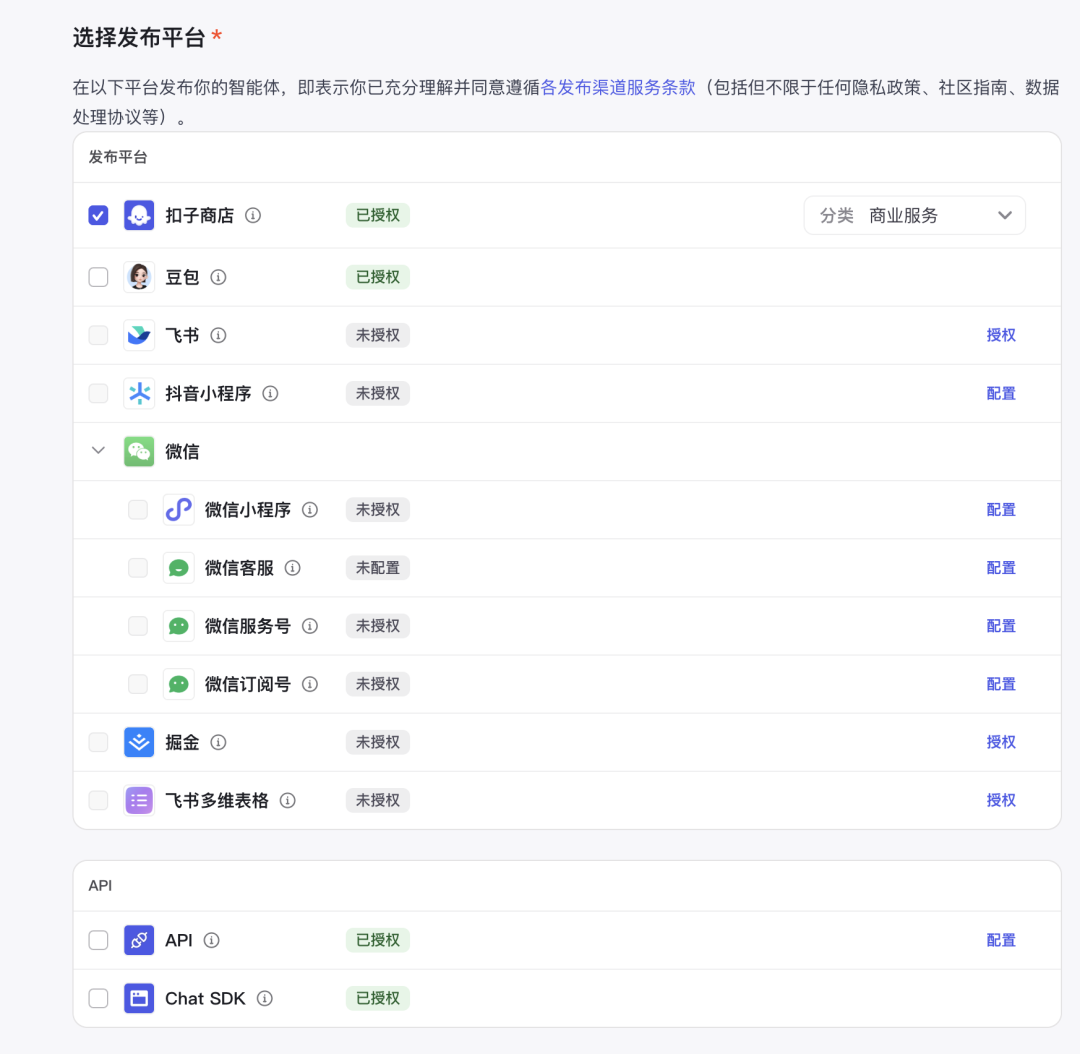
Task: Check the 飞书 checkbox
Action: point(98,335)
